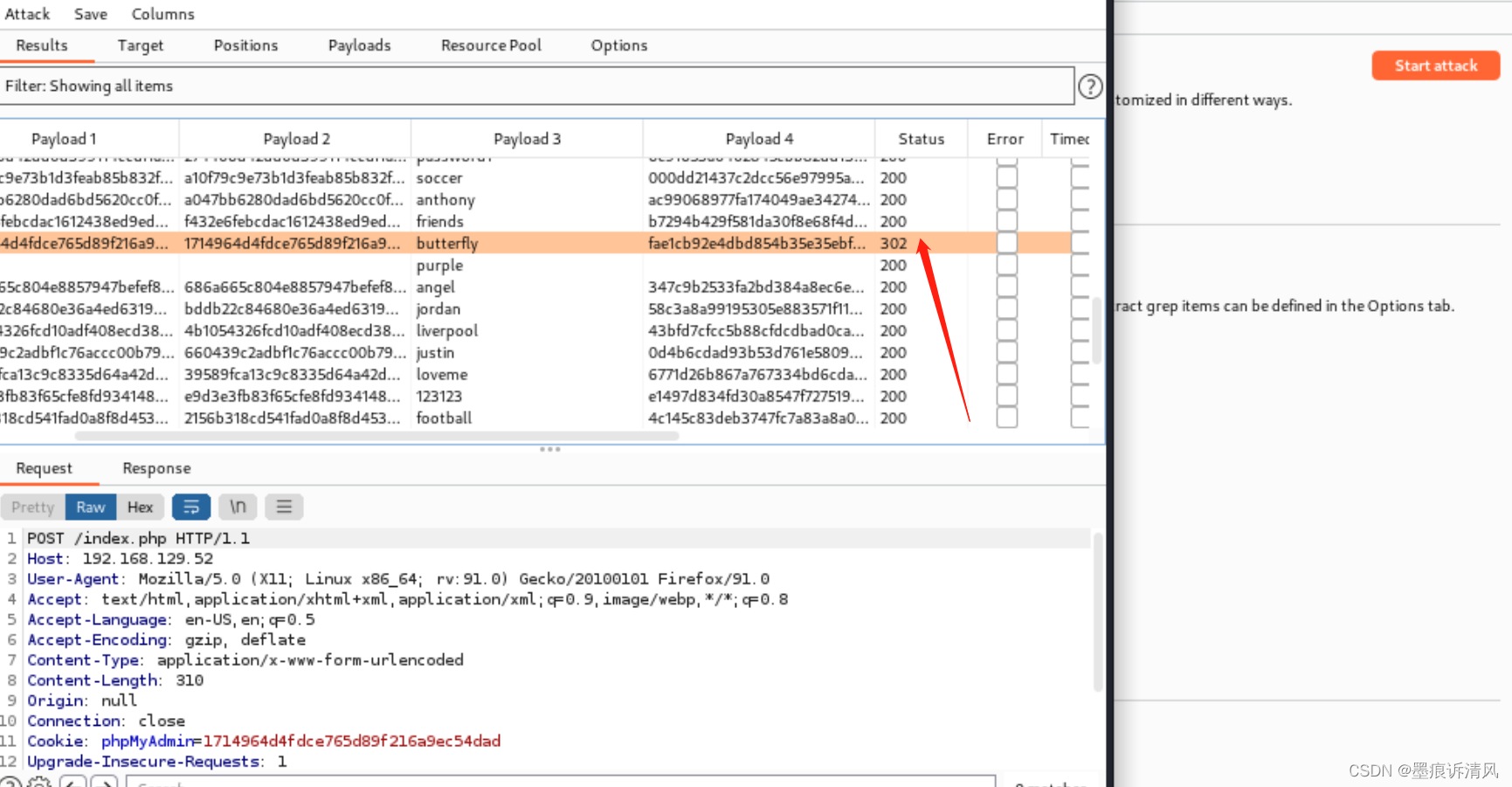Viewport: 1512px width, 787px height.
Task: Click the next search result arrow icon
Action: 103,783
